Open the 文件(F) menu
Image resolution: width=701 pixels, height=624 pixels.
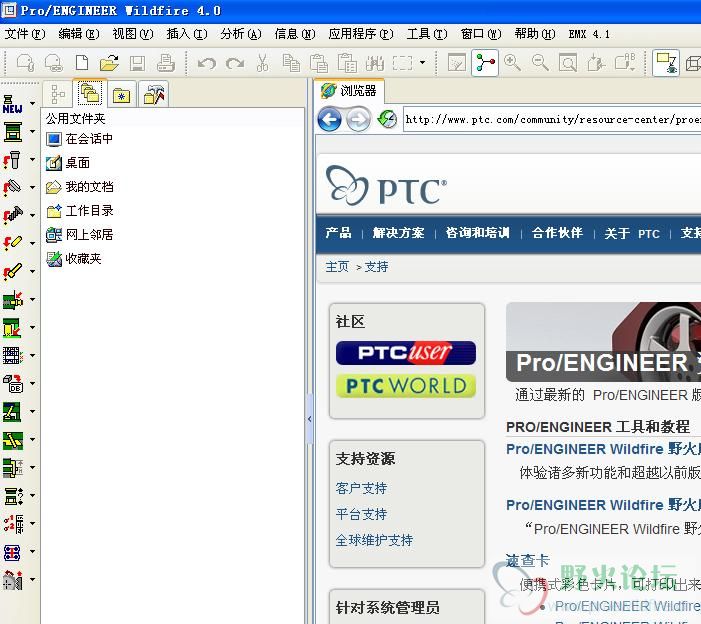[25, 34]
